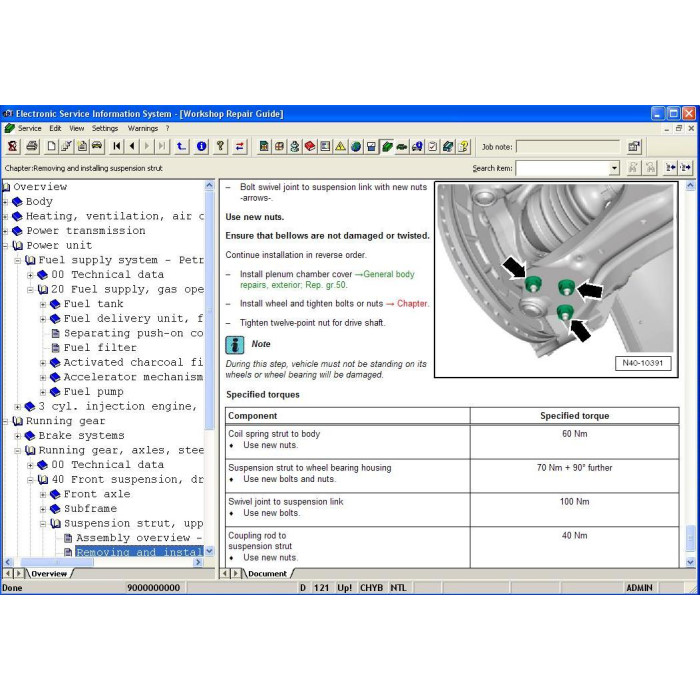
Task: Expand the Fuel tank node
Action: [43, 304]
